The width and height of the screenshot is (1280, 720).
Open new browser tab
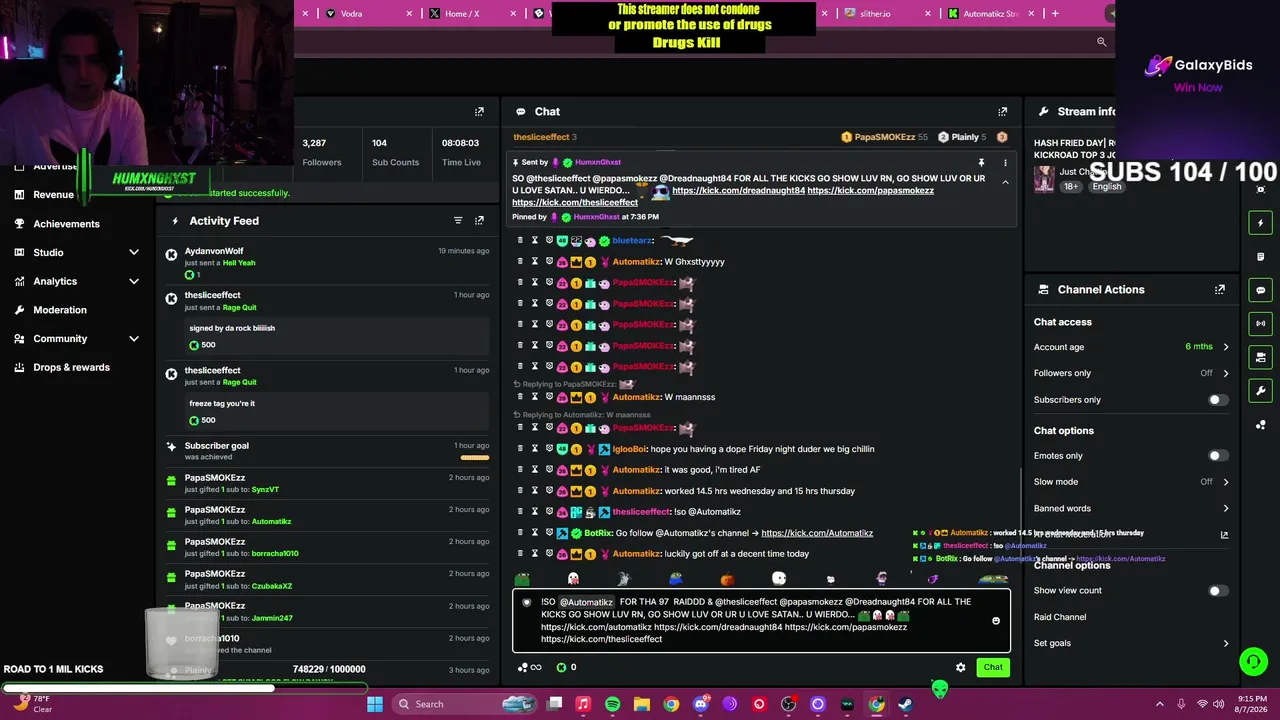[x=1055, y=14]
